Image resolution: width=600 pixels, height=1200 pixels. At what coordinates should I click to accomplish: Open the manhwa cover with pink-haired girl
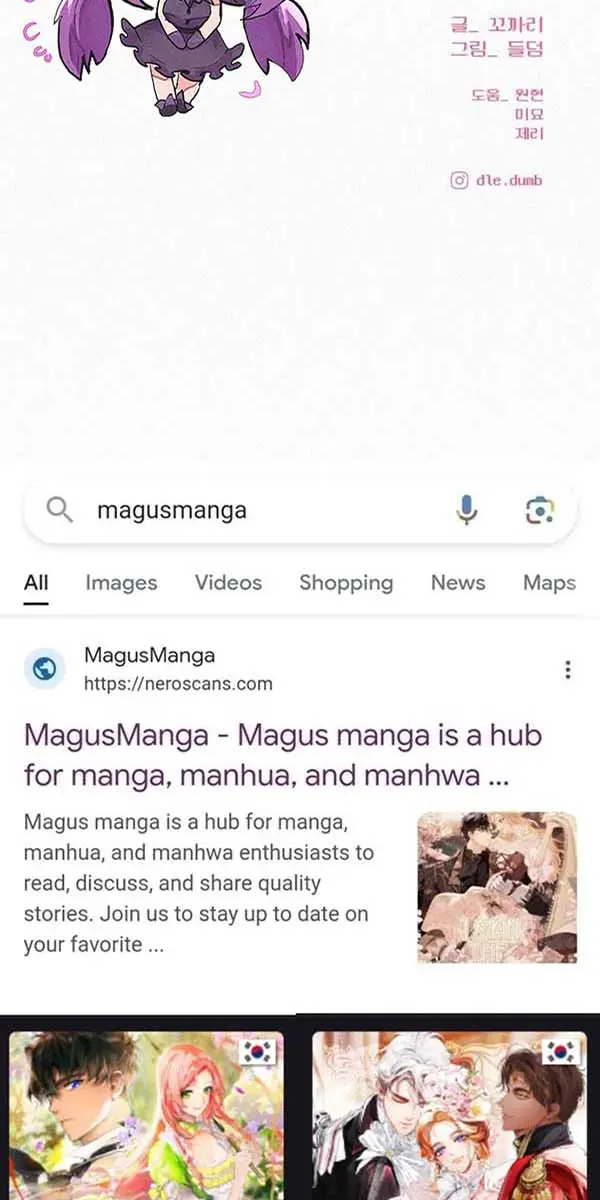146,1116
